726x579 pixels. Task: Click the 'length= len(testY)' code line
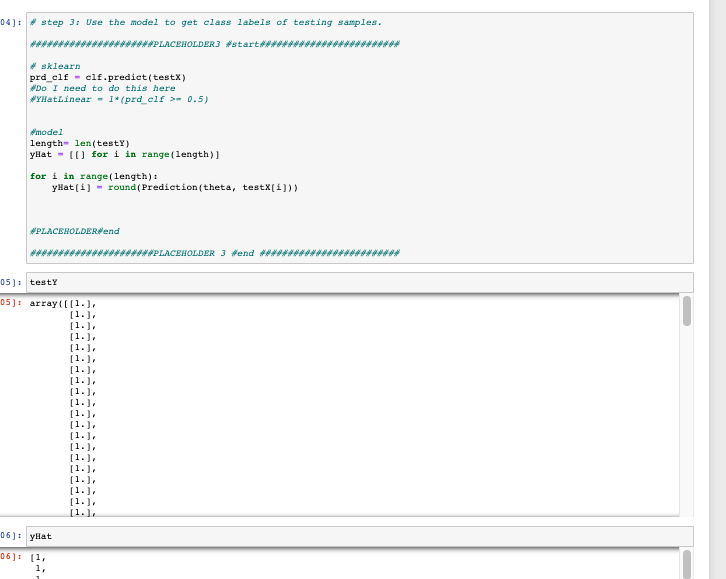(80, 143)
